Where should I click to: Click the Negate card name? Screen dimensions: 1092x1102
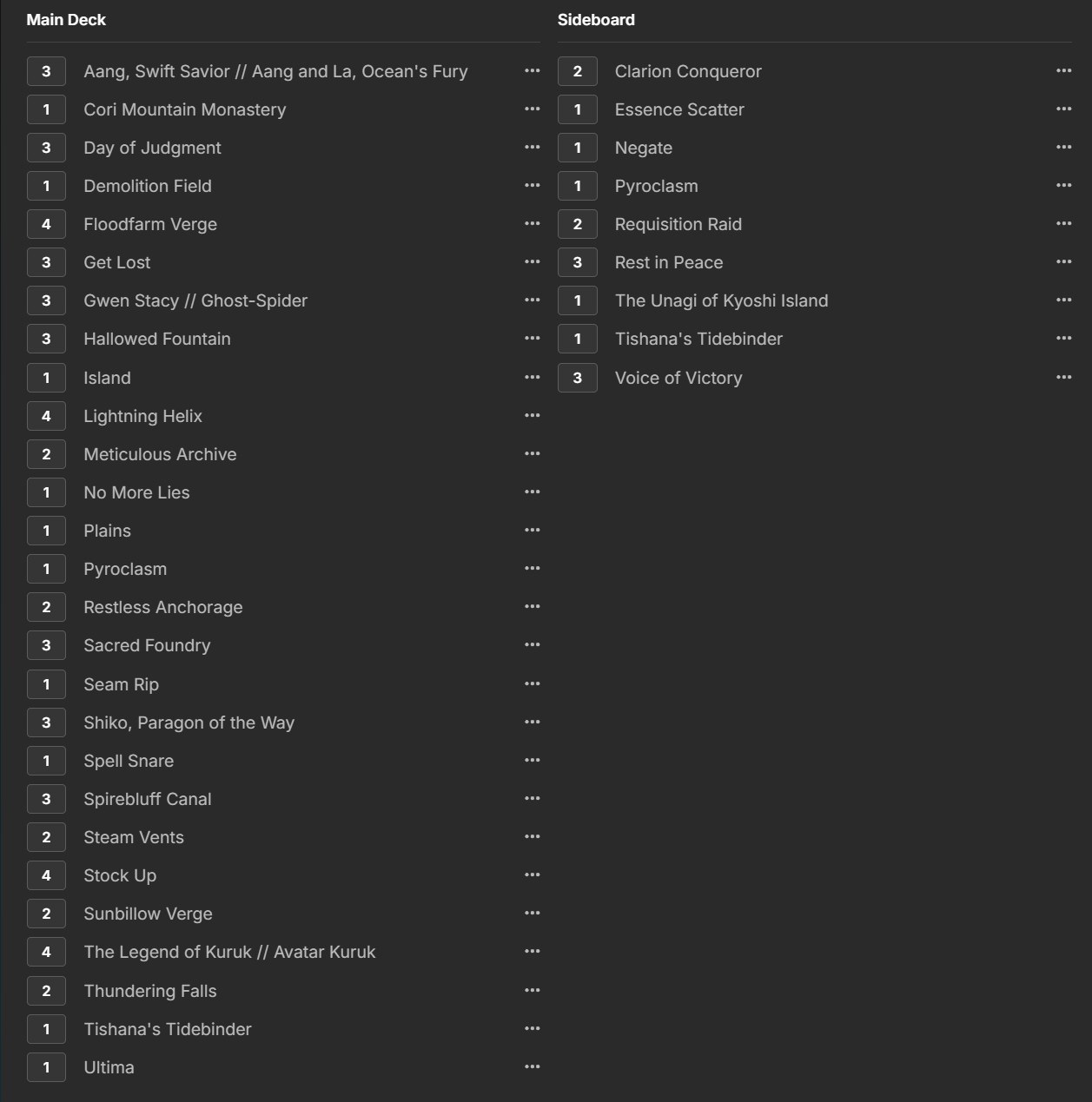tap(644, 148)
